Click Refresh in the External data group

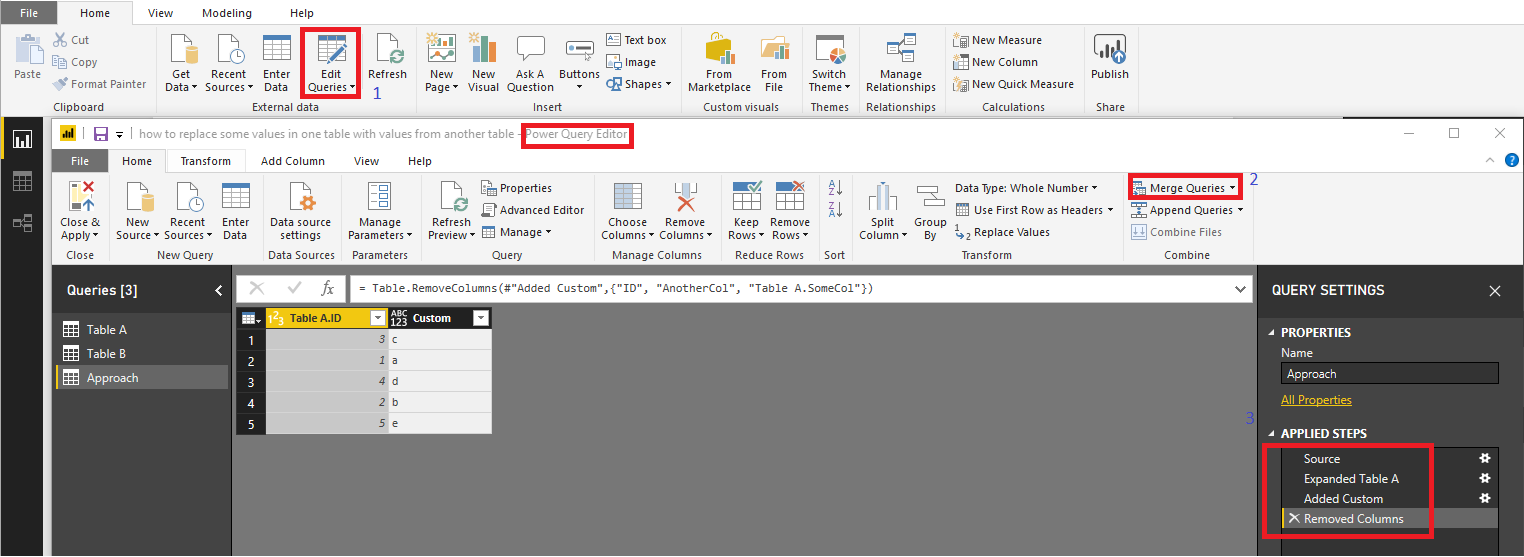pos(387,58)
